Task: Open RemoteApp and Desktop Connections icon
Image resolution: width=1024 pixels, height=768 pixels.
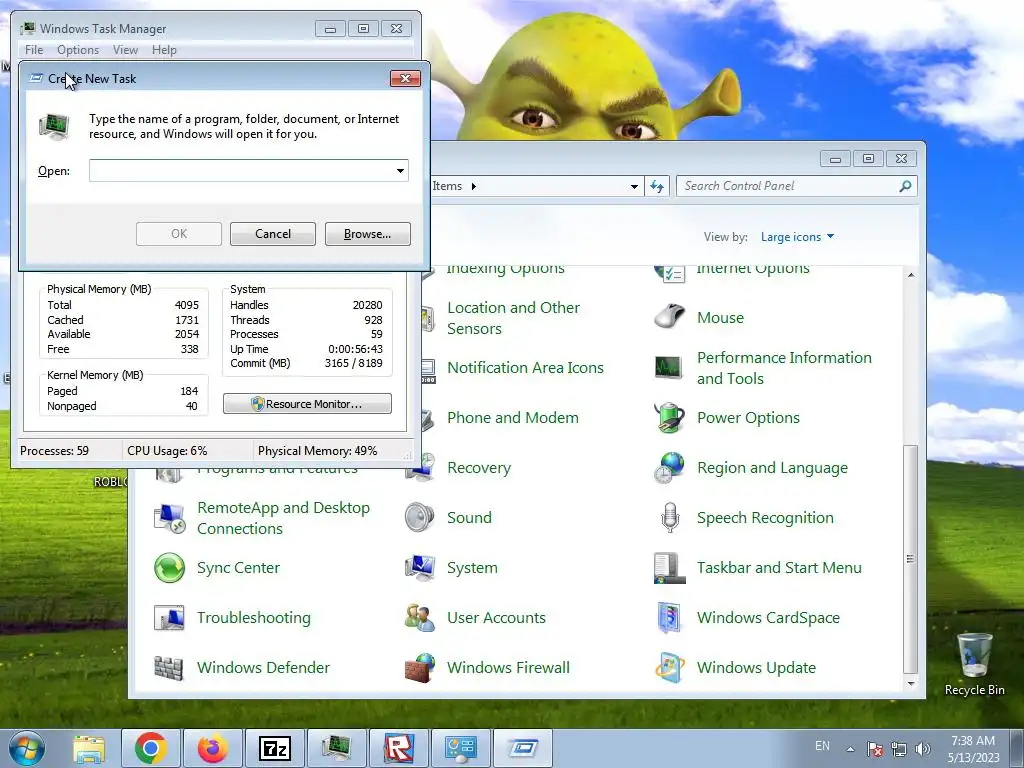Action: click(x=169, y=518)
